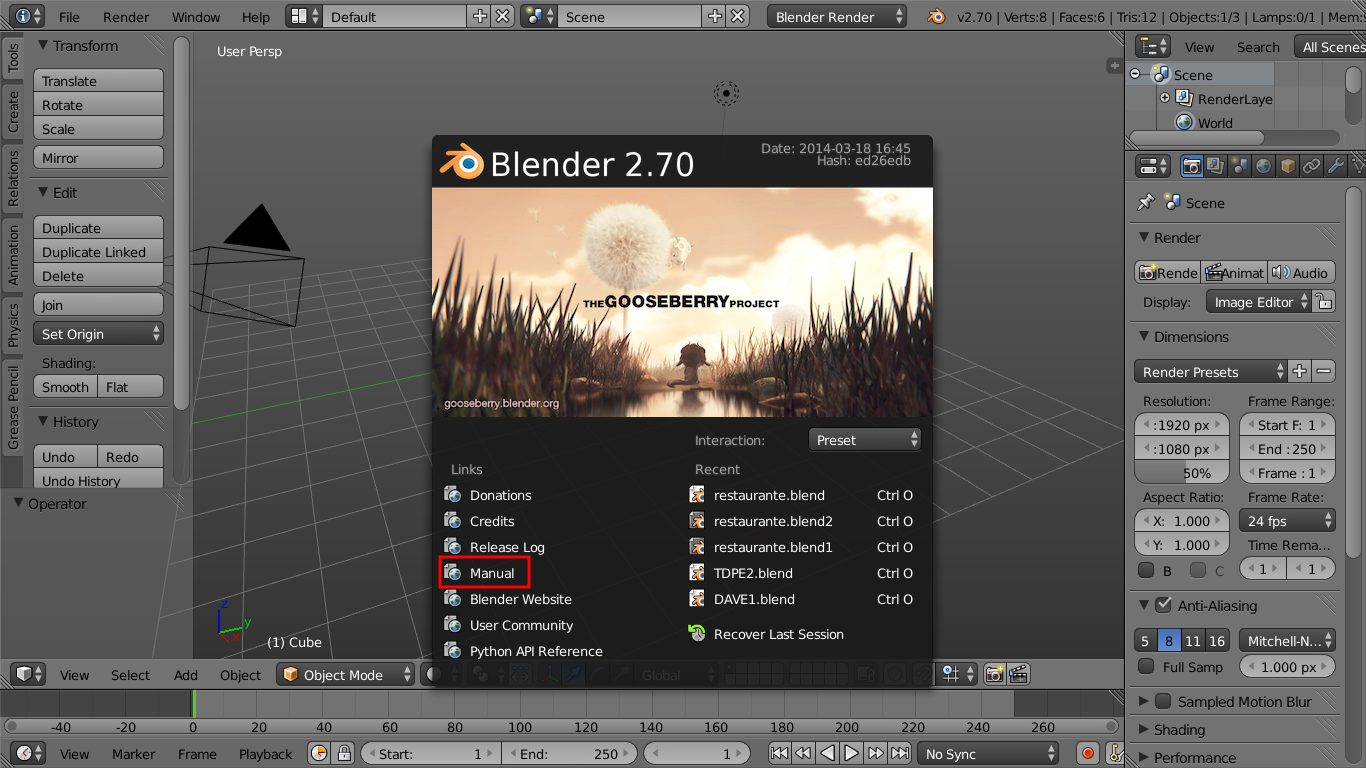The width and height of the screenshot is (1366, 768).
Task: Open the File menu
Action: click(x=69, y=17)
